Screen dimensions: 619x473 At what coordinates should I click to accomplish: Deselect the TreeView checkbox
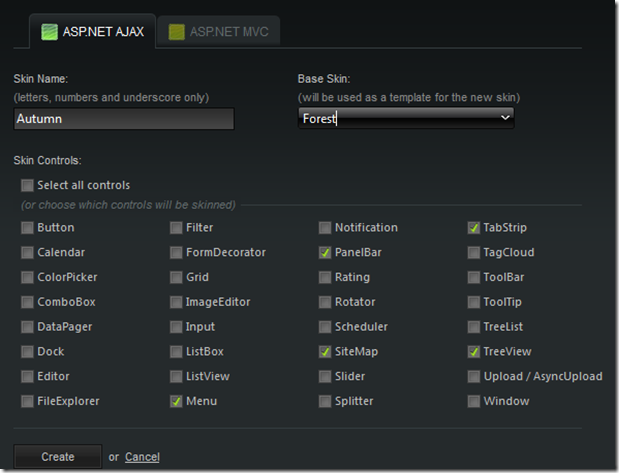click(474, 352)
